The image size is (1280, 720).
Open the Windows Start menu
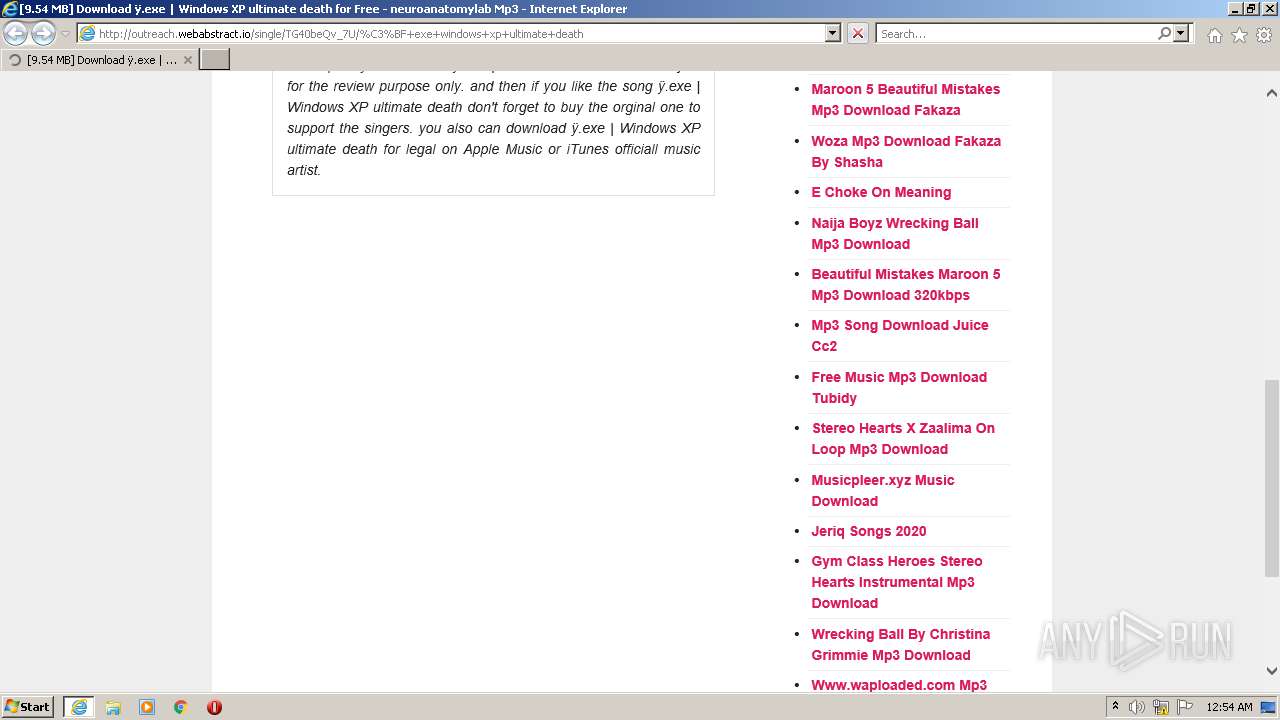28,707
